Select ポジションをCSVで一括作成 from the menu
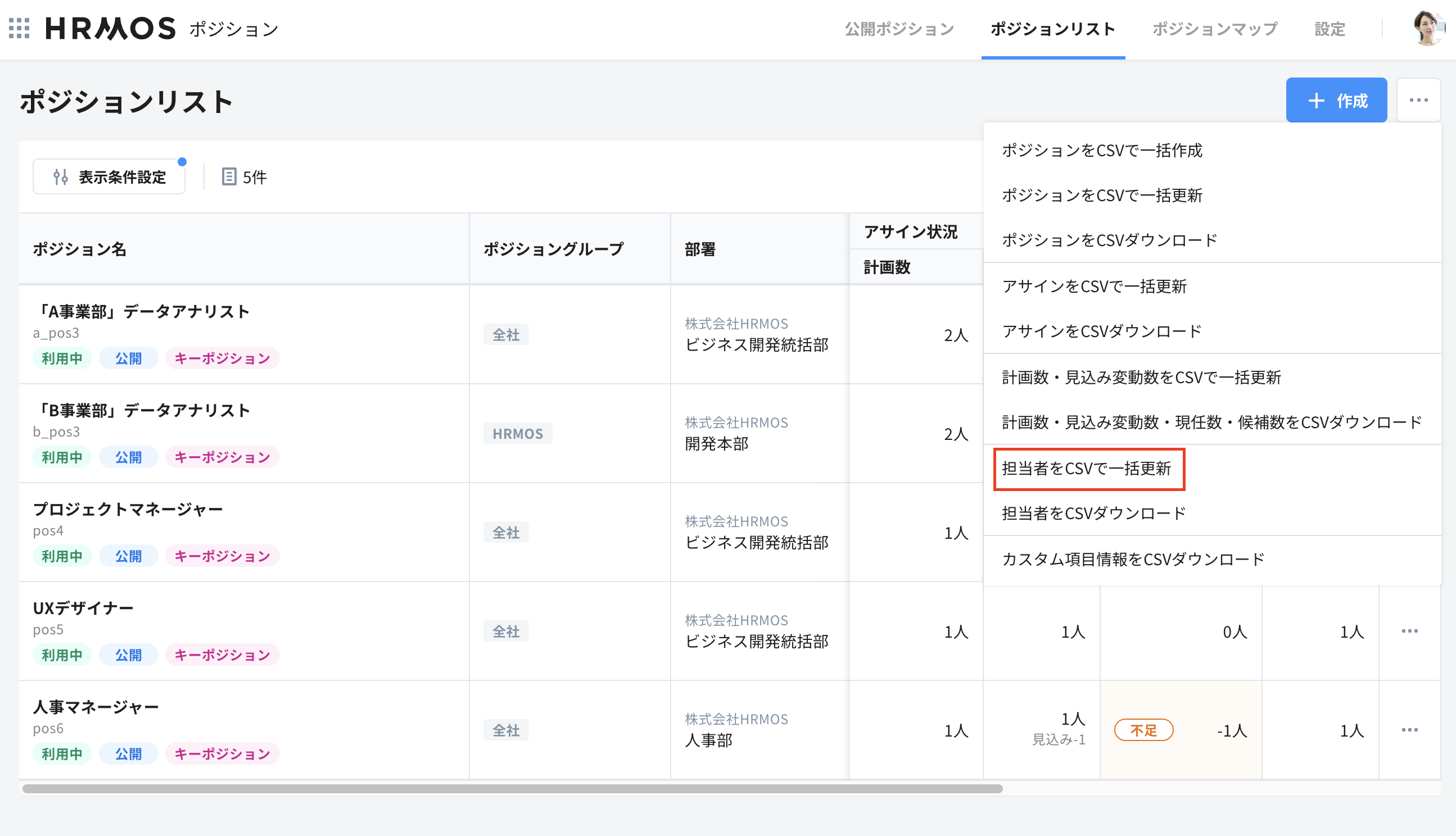 [x=1102, y=150]
